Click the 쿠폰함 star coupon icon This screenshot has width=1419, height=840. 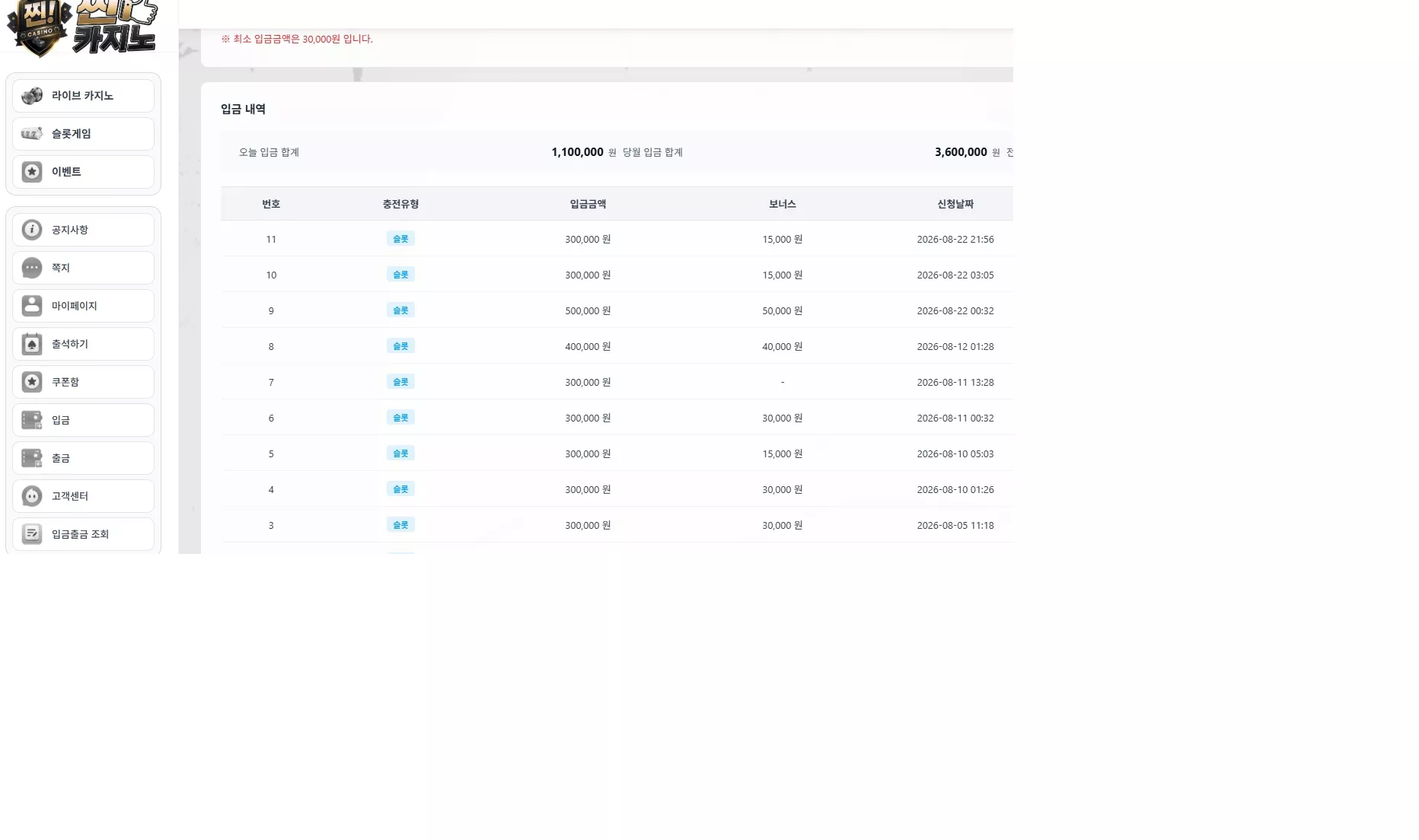[32, 382]
